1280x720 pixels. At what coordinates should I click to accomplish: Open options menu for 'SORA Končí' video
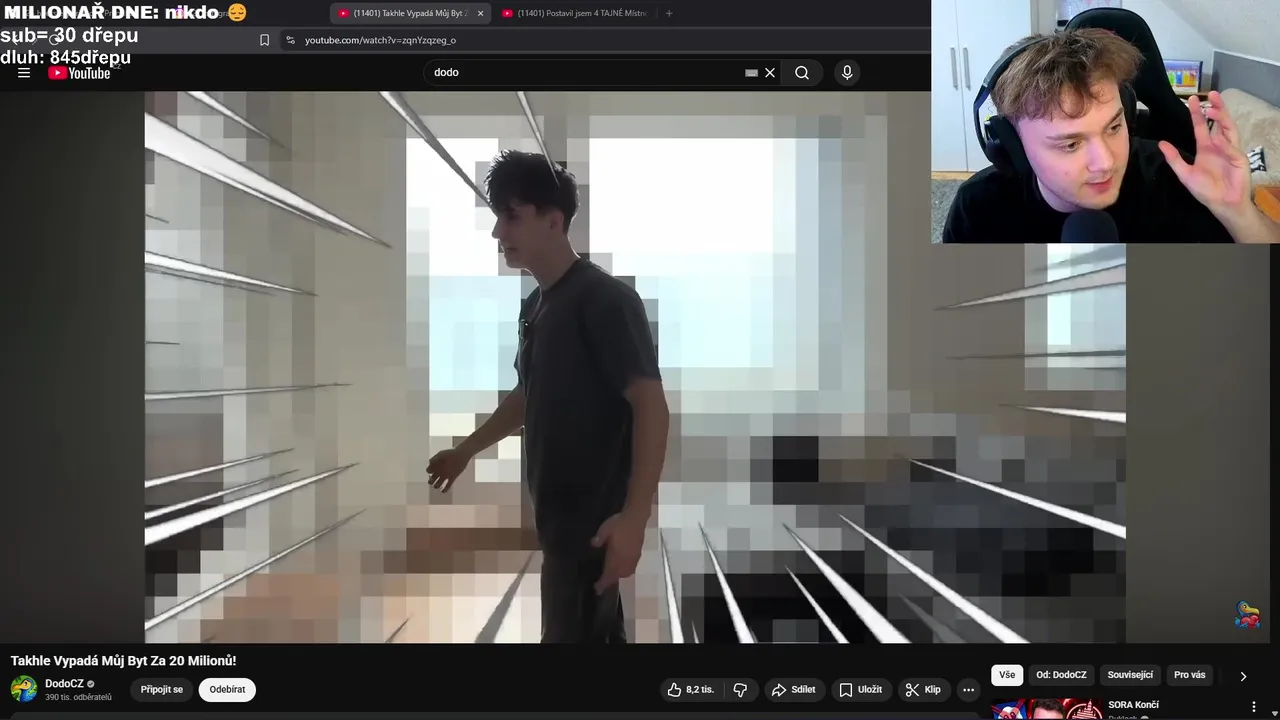pyautogui.click(x=1254, y=707)
